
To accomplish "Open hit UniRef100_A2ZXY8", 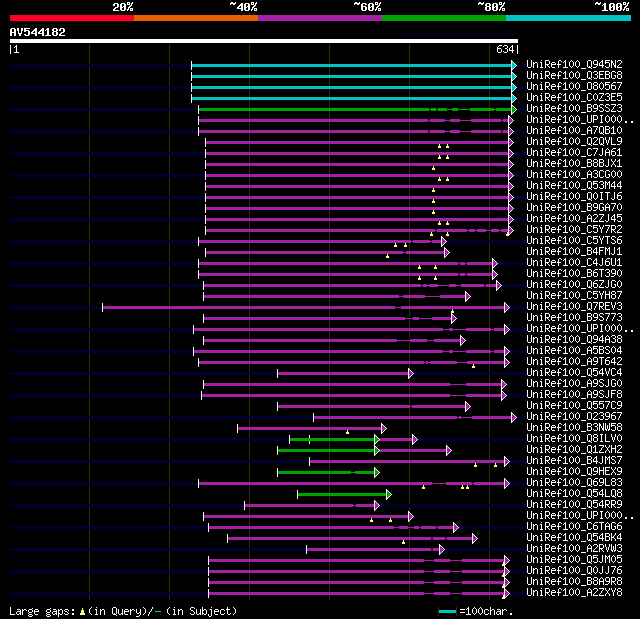I will [x=574, y=593].
